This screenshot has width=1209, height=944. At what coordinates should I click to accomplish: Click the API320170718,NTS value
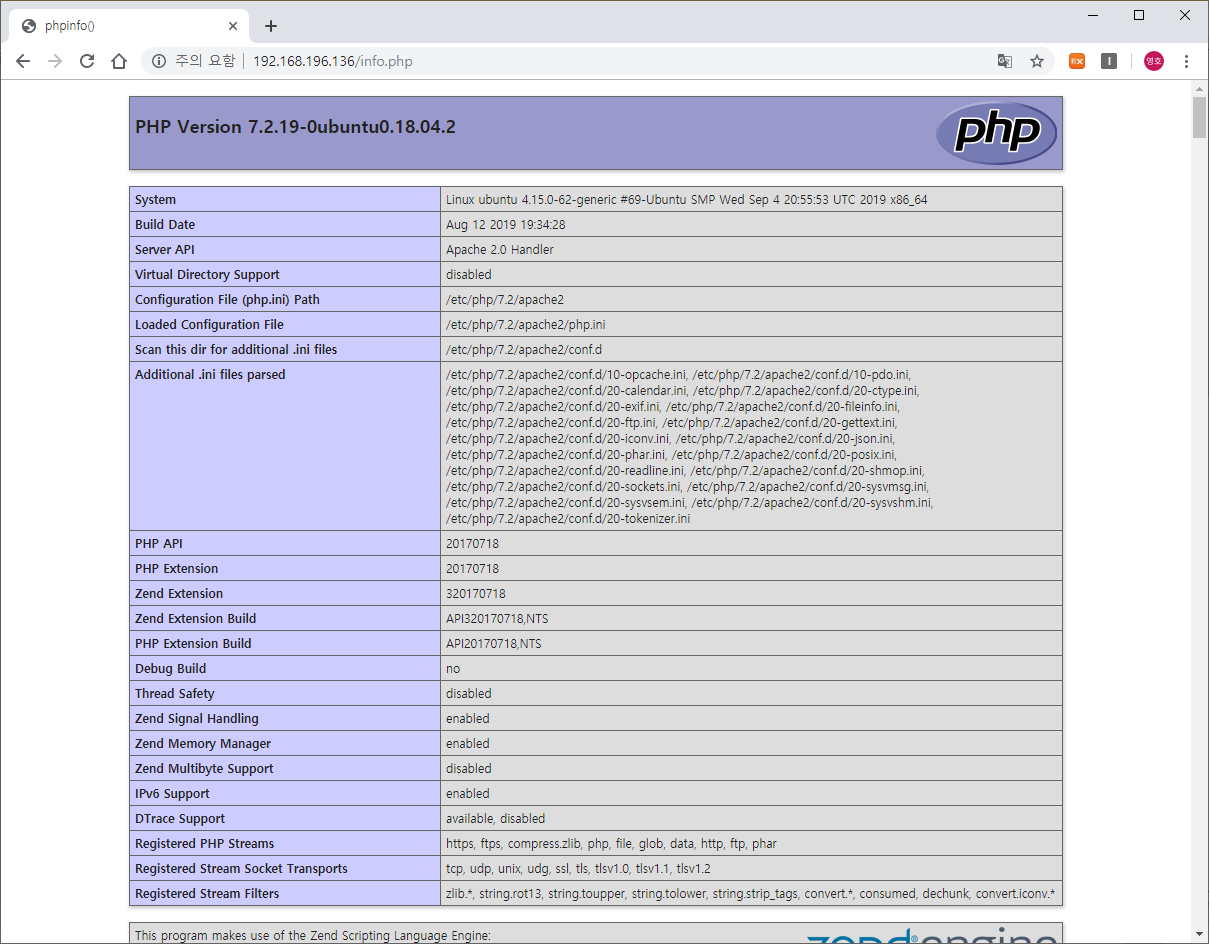497,619
